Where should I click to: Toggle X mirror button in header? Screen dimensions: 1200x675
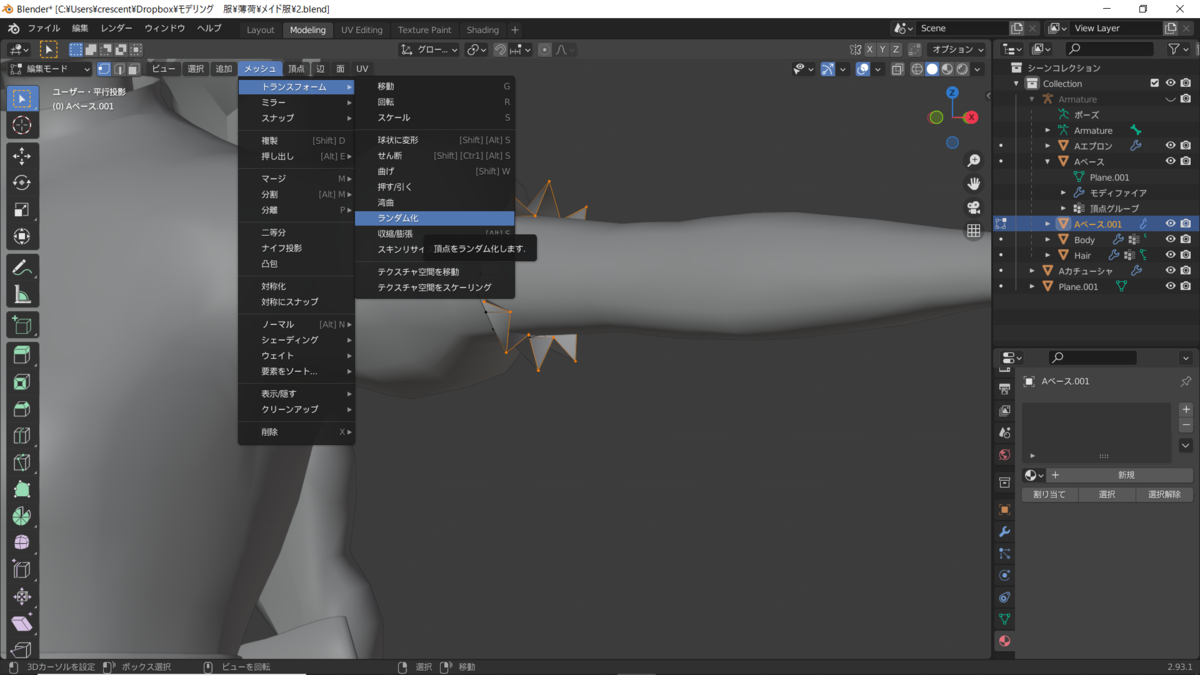click(x=870, y=49)
